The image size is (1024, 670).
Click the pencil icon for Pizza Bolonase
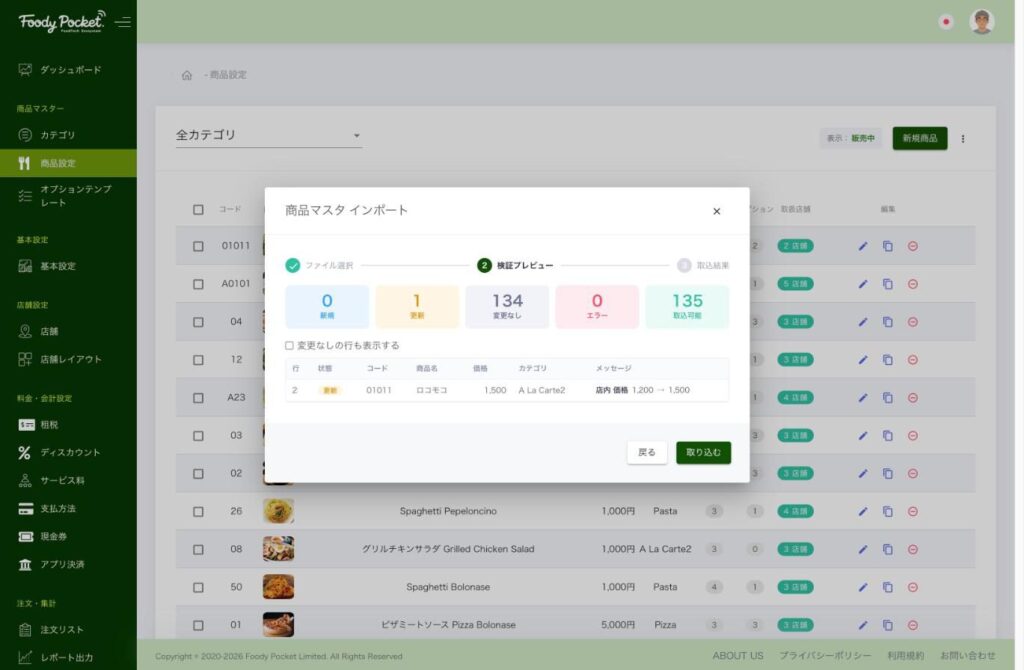[863, 625]
